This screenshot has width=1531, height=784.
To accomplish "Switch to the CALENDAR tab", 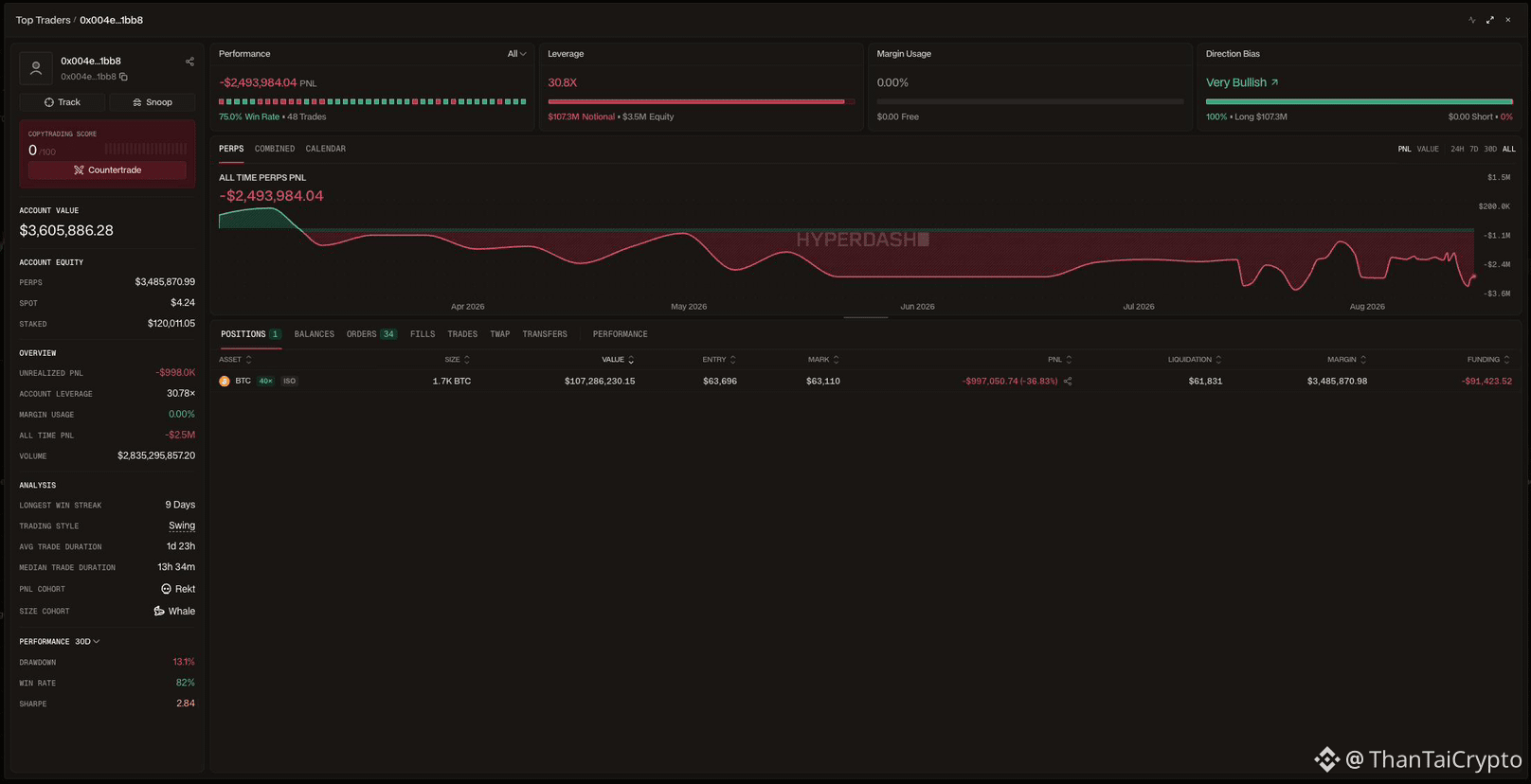I will click(325, 149).
